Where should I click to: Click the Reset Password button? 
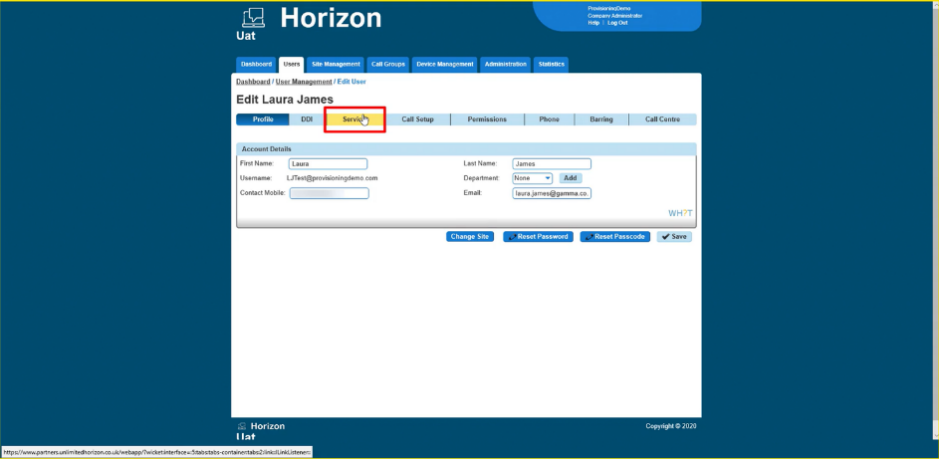coord(538,237)
